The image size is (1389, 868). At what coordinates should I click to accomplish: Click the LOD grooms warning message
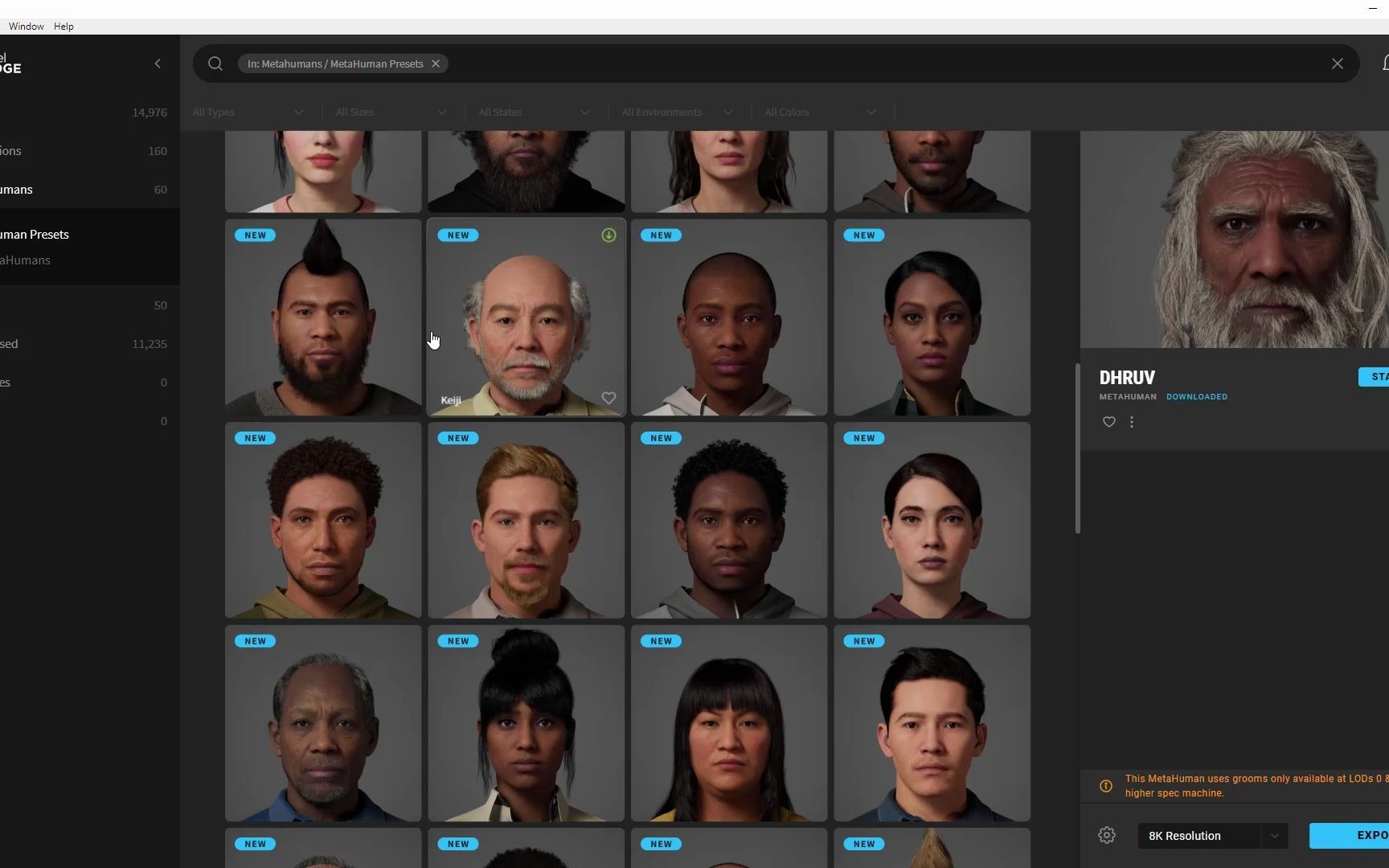pyautogui.click(x=1257, y=786)
